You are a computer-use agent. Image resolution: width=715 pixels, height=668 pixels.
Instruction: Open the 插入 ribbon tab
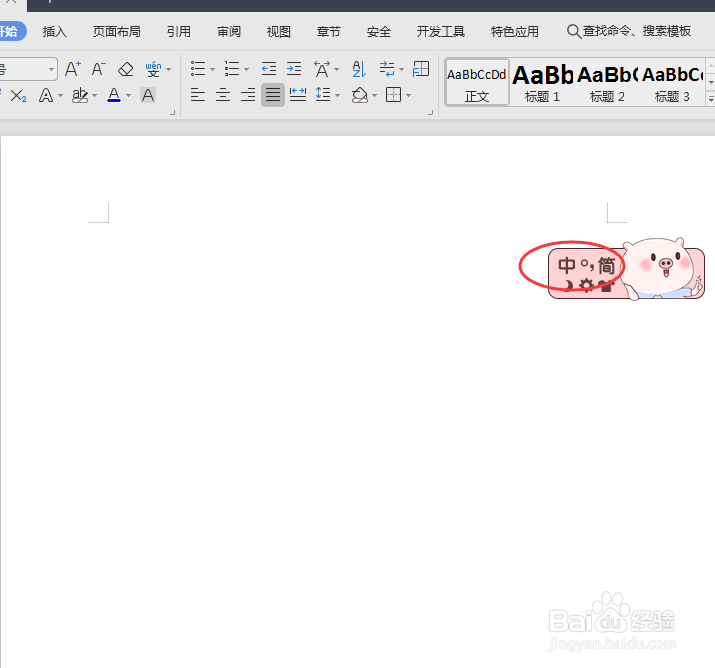click(x=54, y=31)
